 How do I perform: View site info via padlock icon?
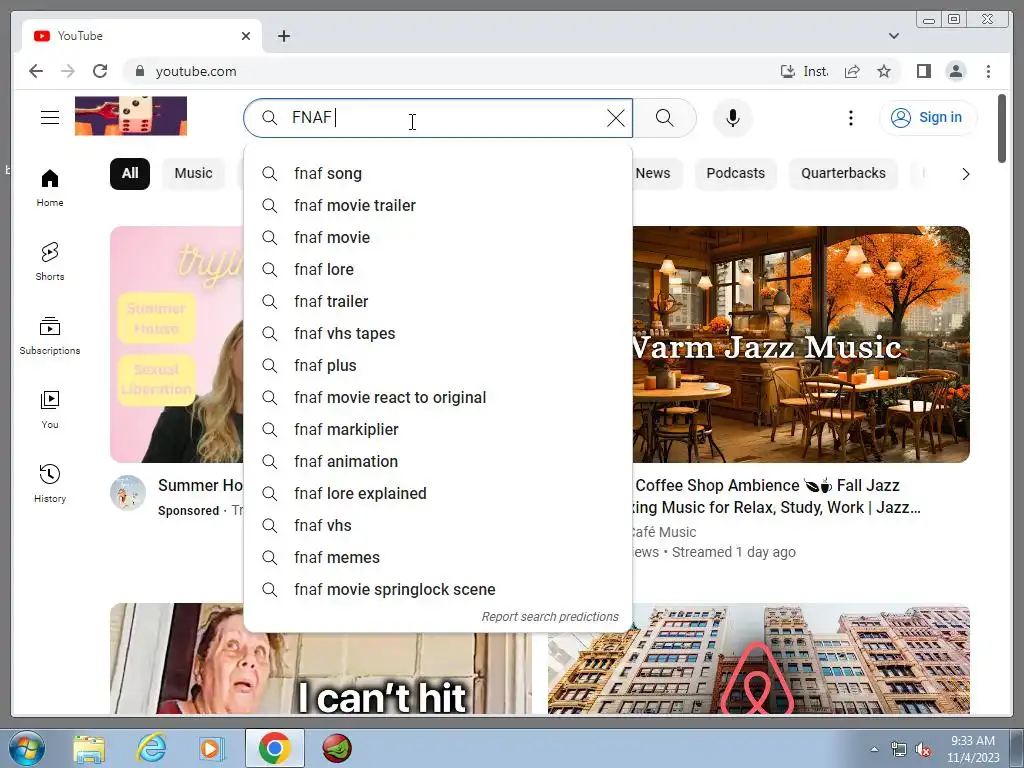coord(139,71)
